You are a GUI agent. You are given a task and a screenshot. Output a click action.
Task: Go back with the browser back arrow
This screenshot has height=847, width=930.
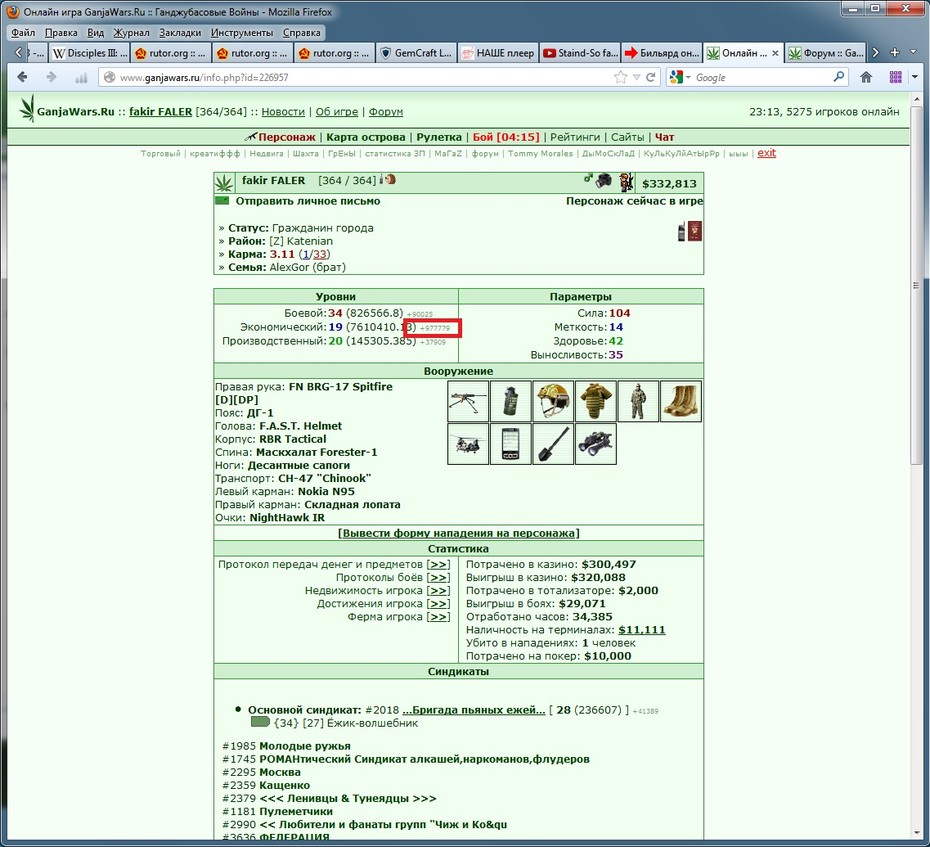(x=23, y=77)
